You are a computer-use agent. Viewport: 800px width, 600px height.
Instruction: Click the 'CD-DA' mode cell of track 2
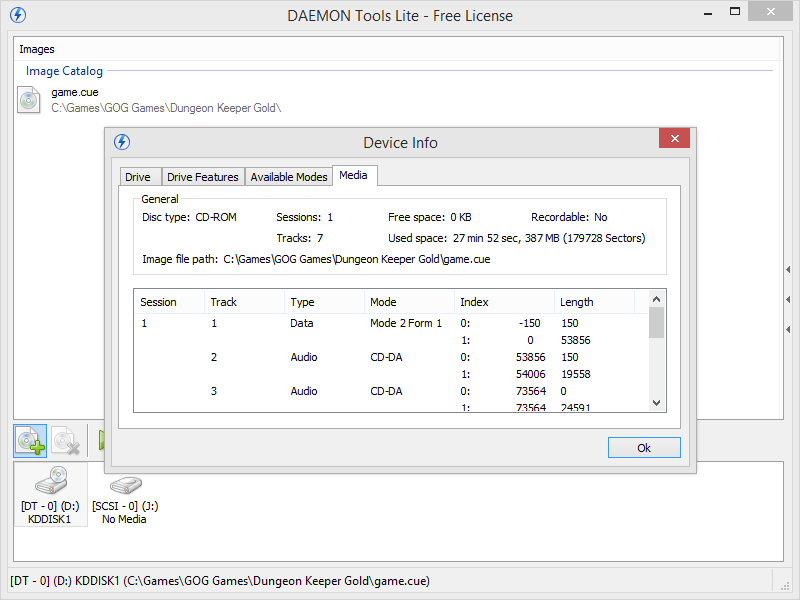(386, 357)
